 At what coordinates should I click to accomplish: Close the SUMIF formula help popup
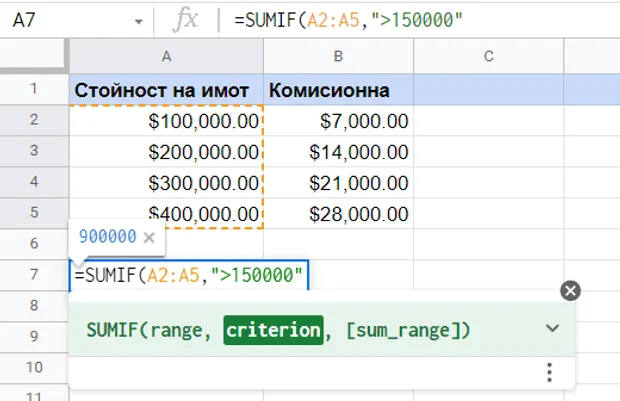point(570,291)
